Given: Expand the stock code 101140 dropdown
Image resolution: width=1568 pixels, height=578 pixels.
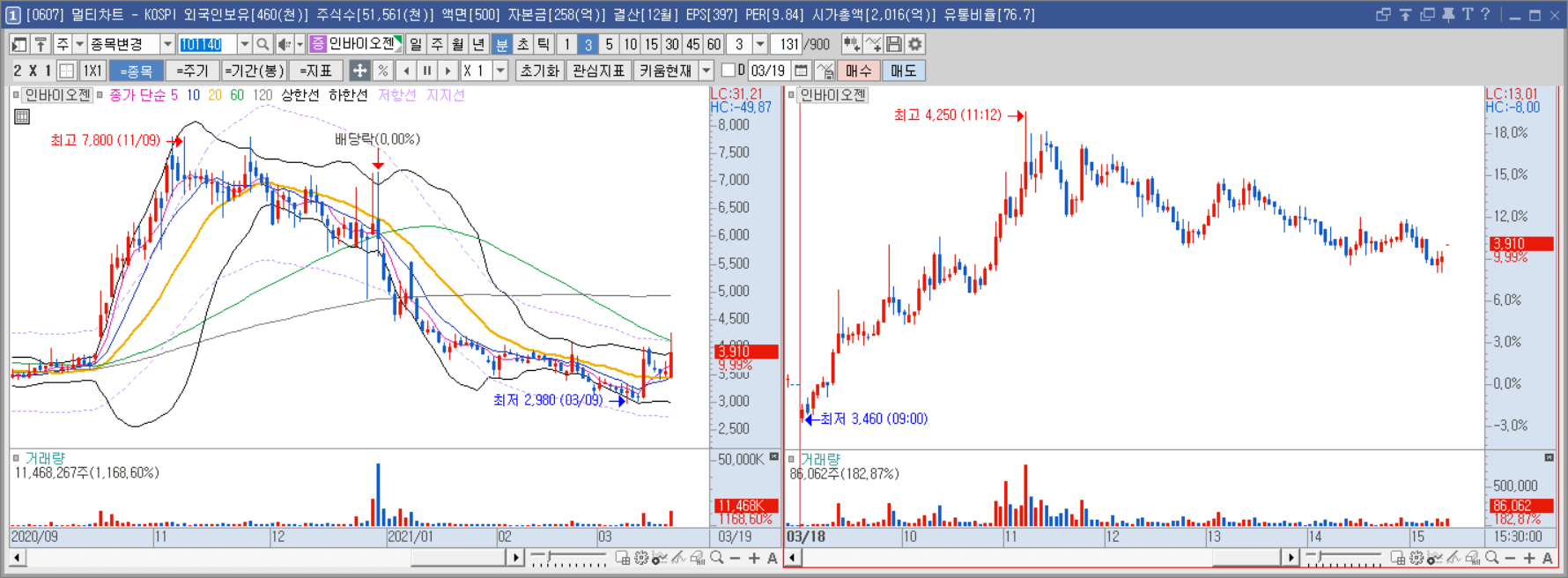Looking at the screenshot, I should coord(244,44).
